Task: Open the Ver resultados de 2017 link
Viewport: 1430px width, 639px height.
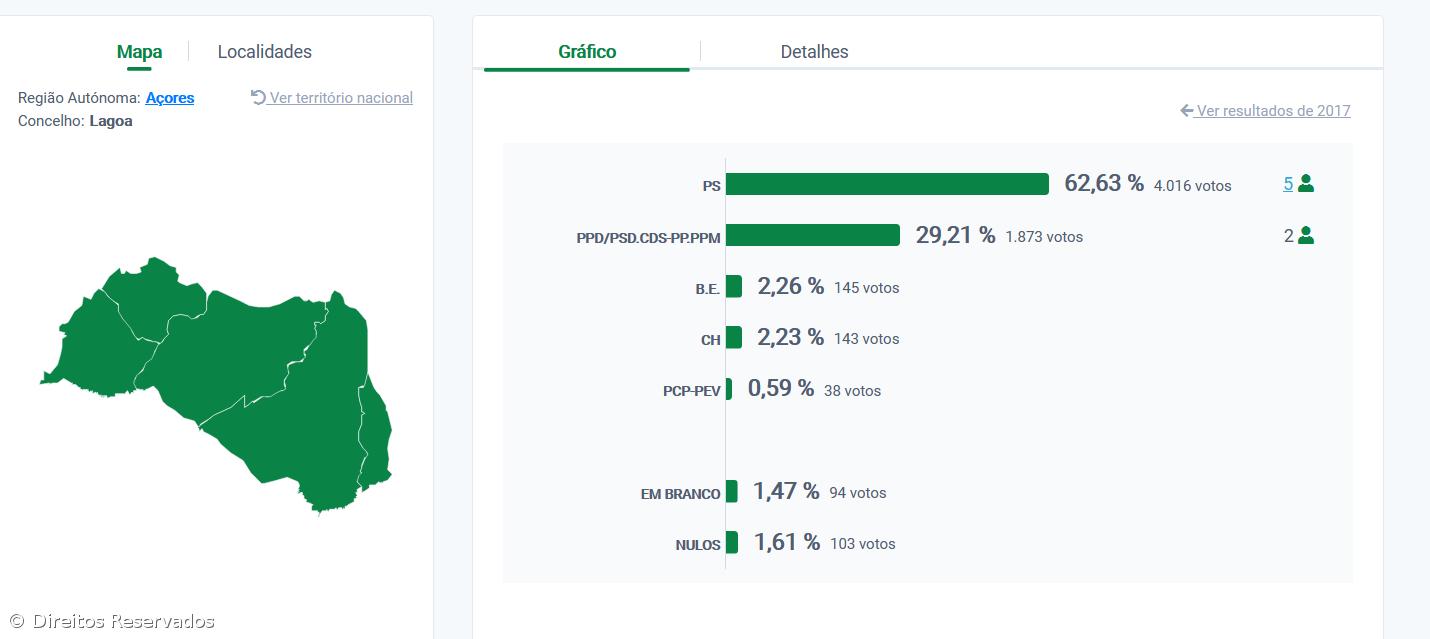Action: (1273, 111)
